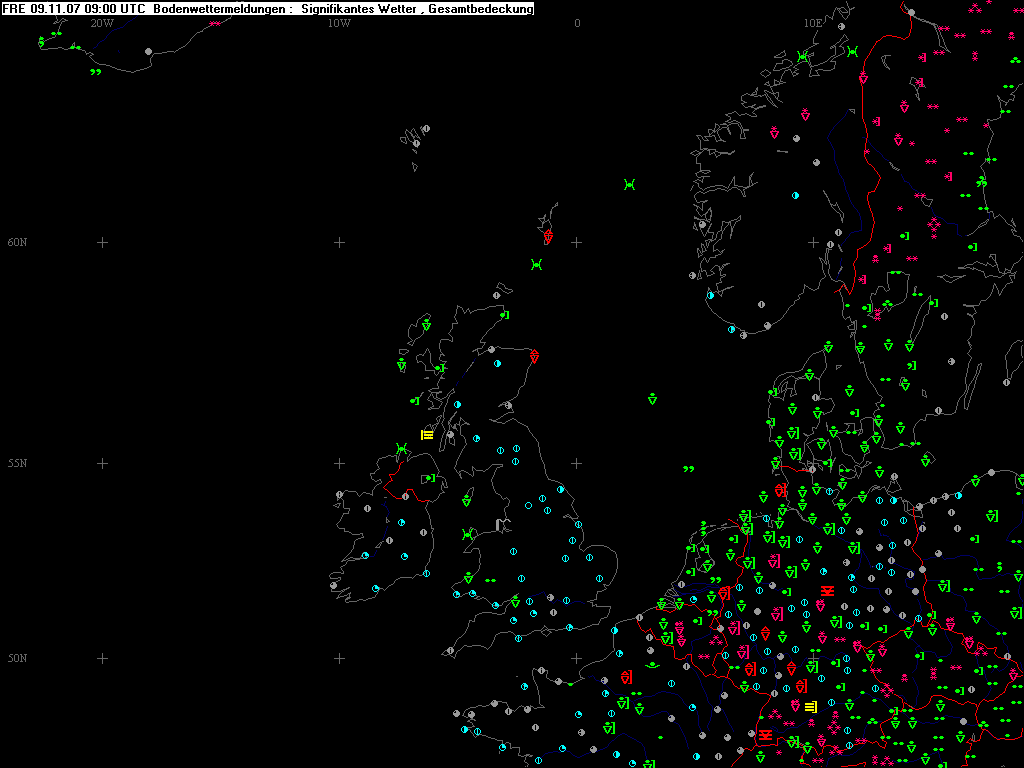Click the yellow fog symbol west of Scotland
The height and width of the screenshot is (768, 1024).
pyautogui.click(x=427, y=435)
